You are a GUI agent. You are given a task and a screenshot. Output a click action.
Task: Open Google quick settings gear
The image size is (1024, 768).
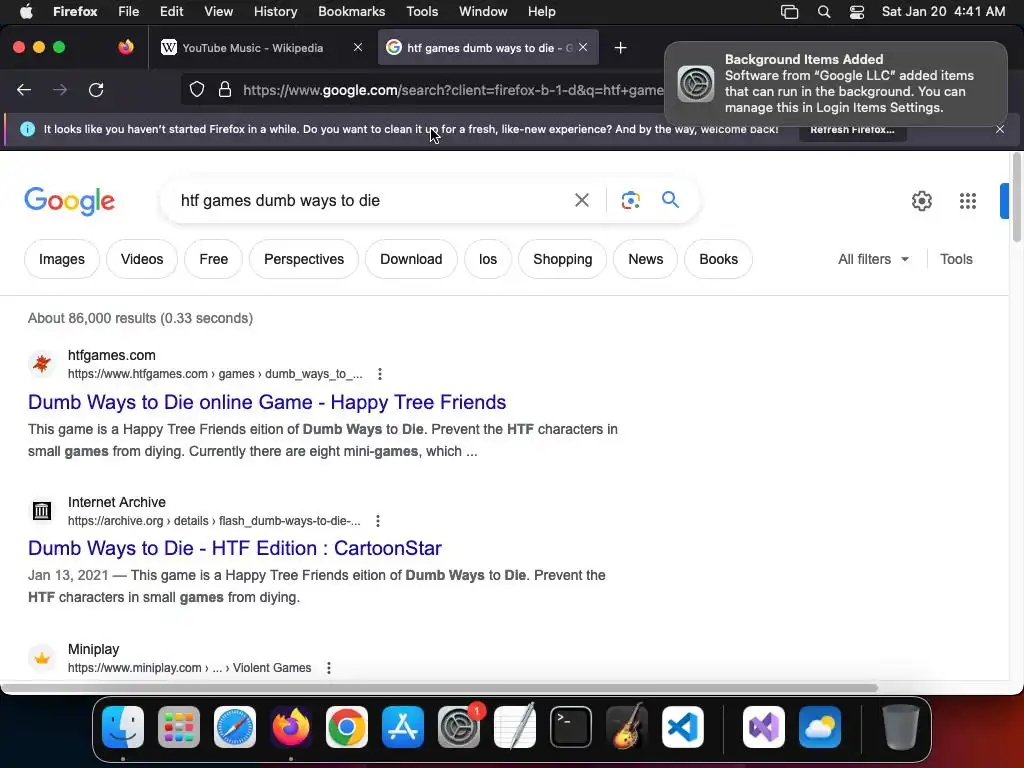921,200
